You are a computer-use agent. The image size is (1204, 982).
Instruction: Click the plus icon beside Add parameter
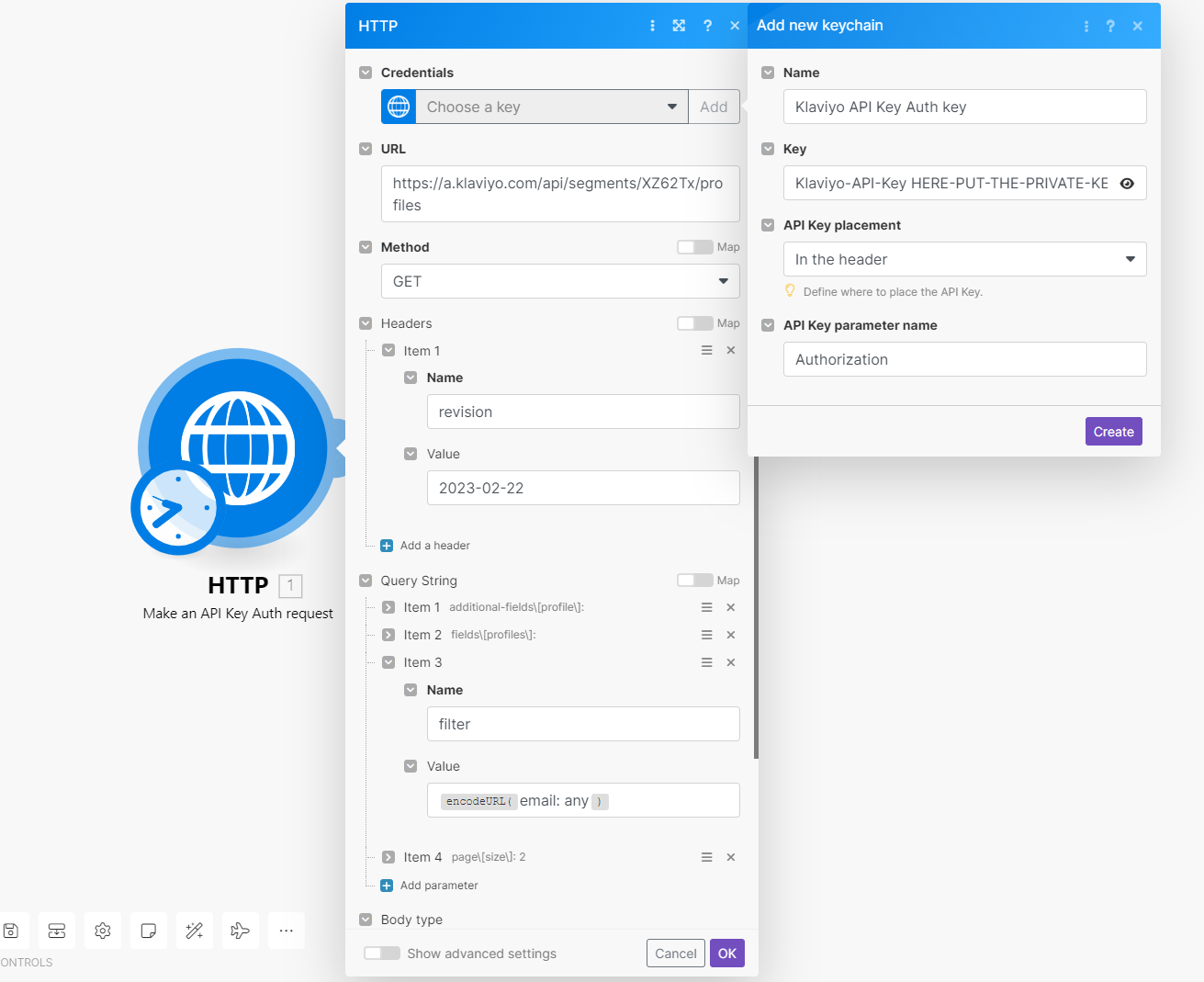387,886
